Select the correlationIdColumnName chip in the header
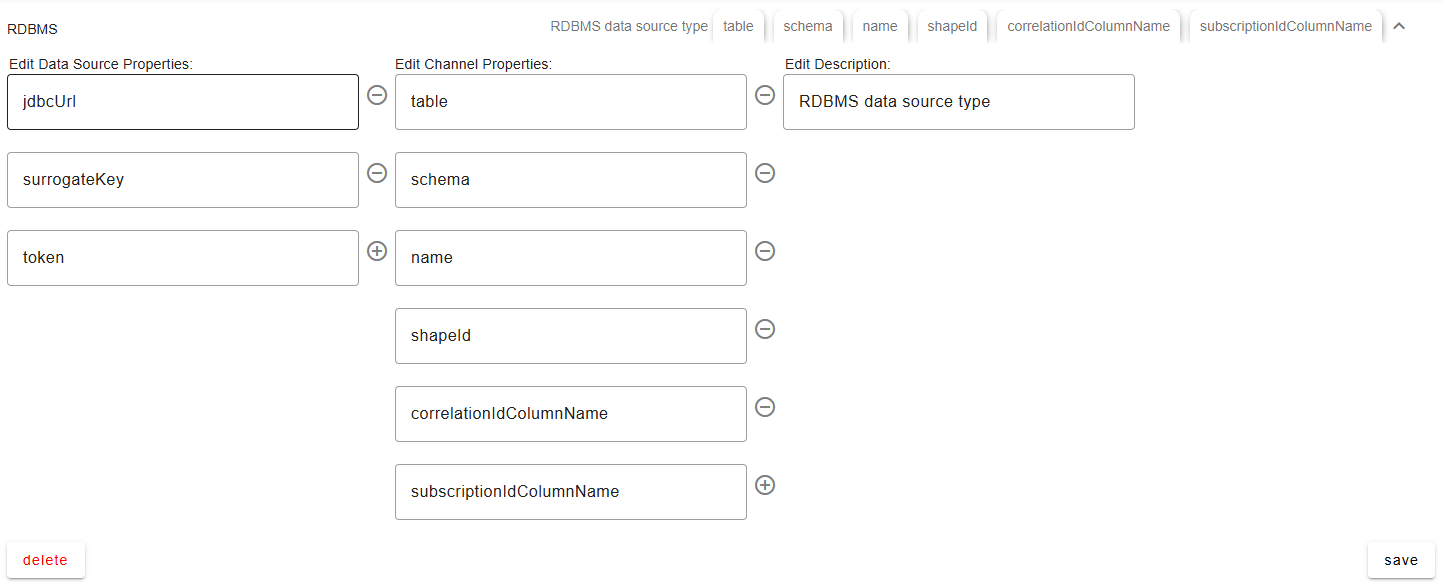Viewport: 1452px width, 583px height. click(1088, 27)
